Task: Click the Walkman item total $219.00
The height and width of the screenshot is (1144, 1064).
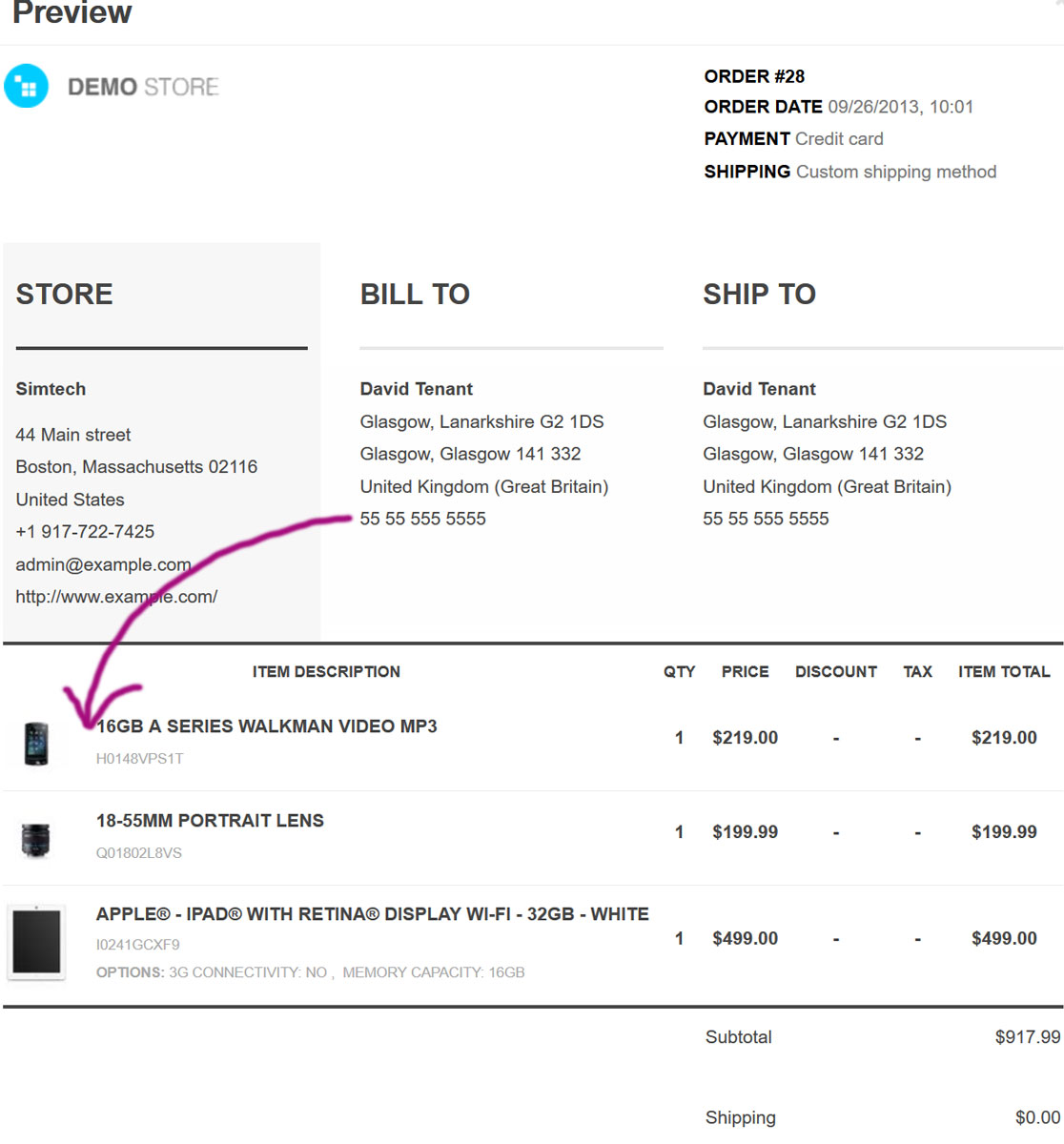Action: 1004,738
